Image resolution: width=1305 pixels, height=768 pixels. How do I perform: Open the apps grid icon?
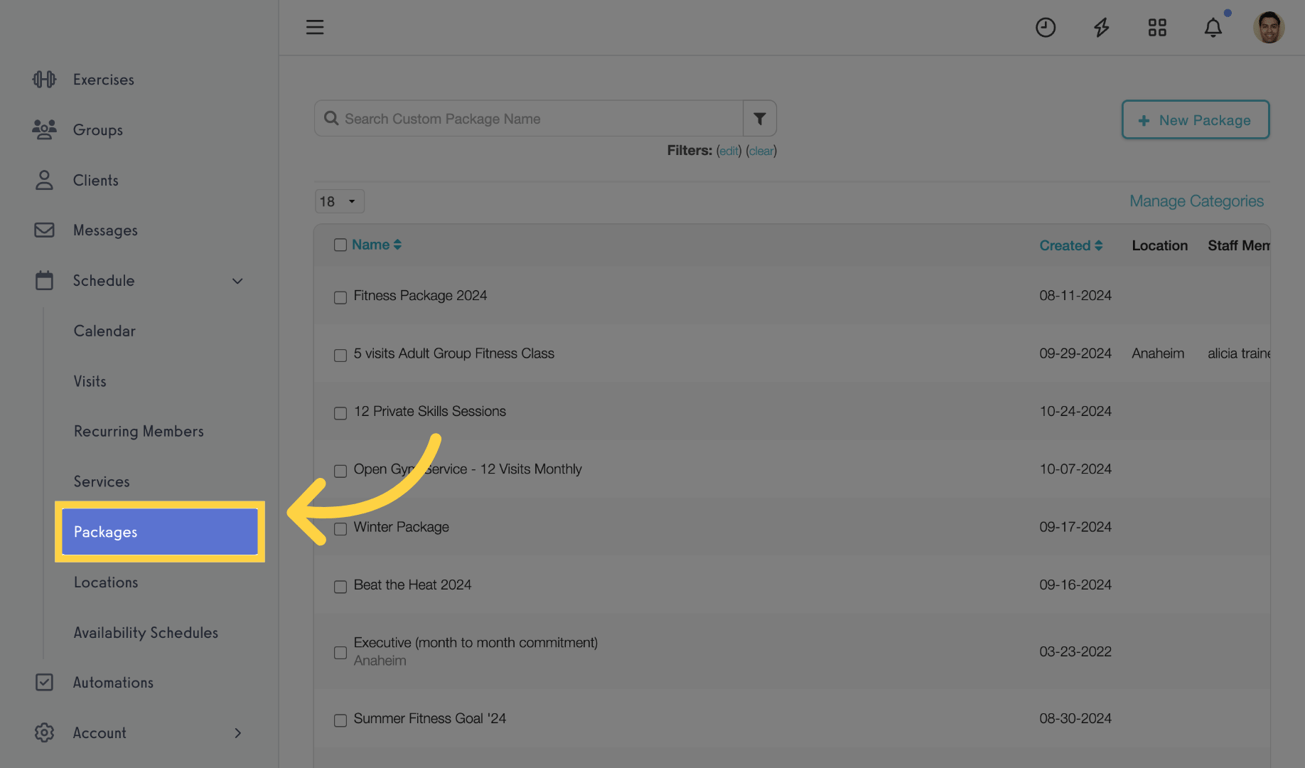pyautogui.click(x=1157, y=27)
